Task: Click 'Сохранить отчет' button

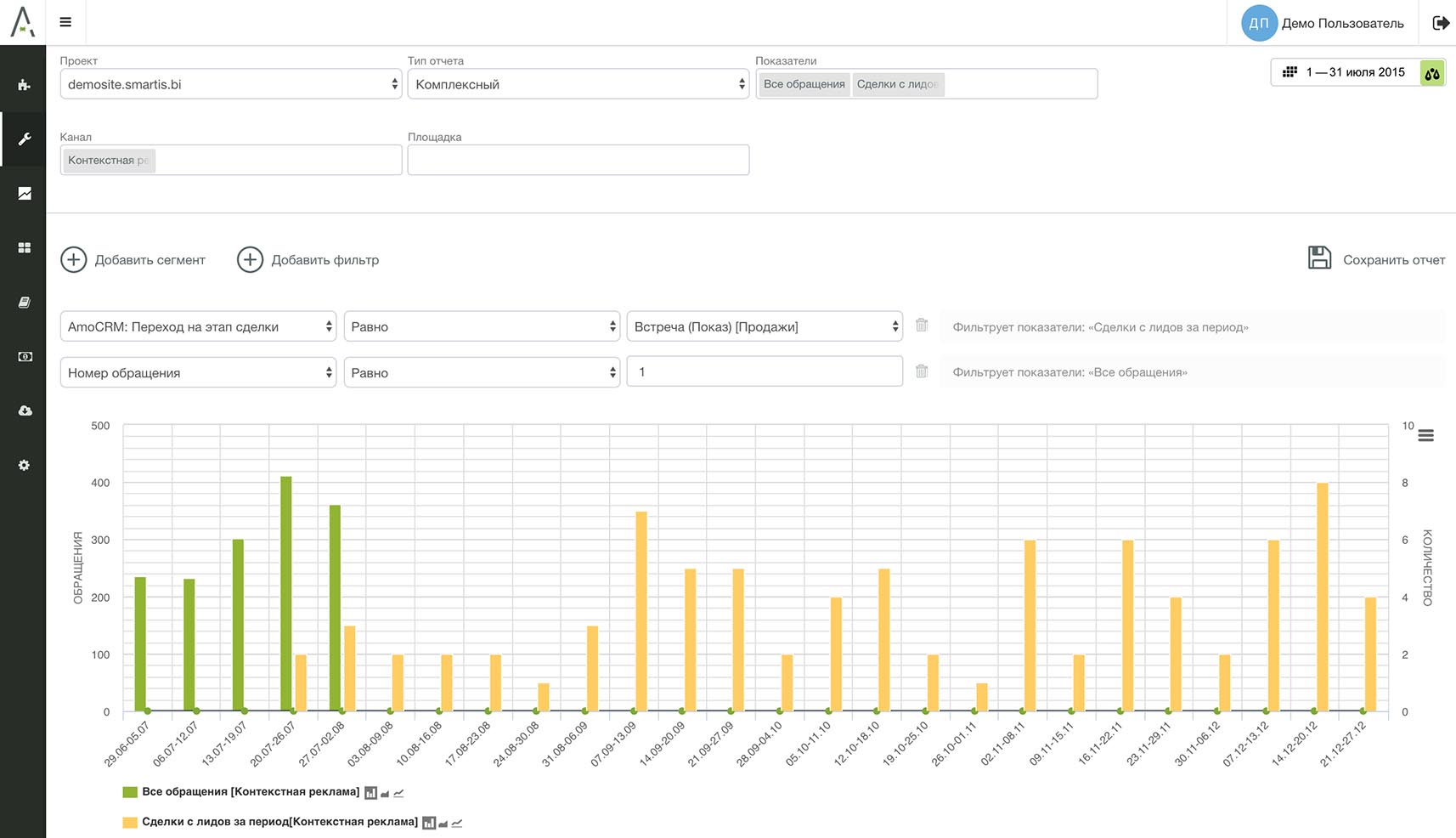Action: click(1376, 259)
